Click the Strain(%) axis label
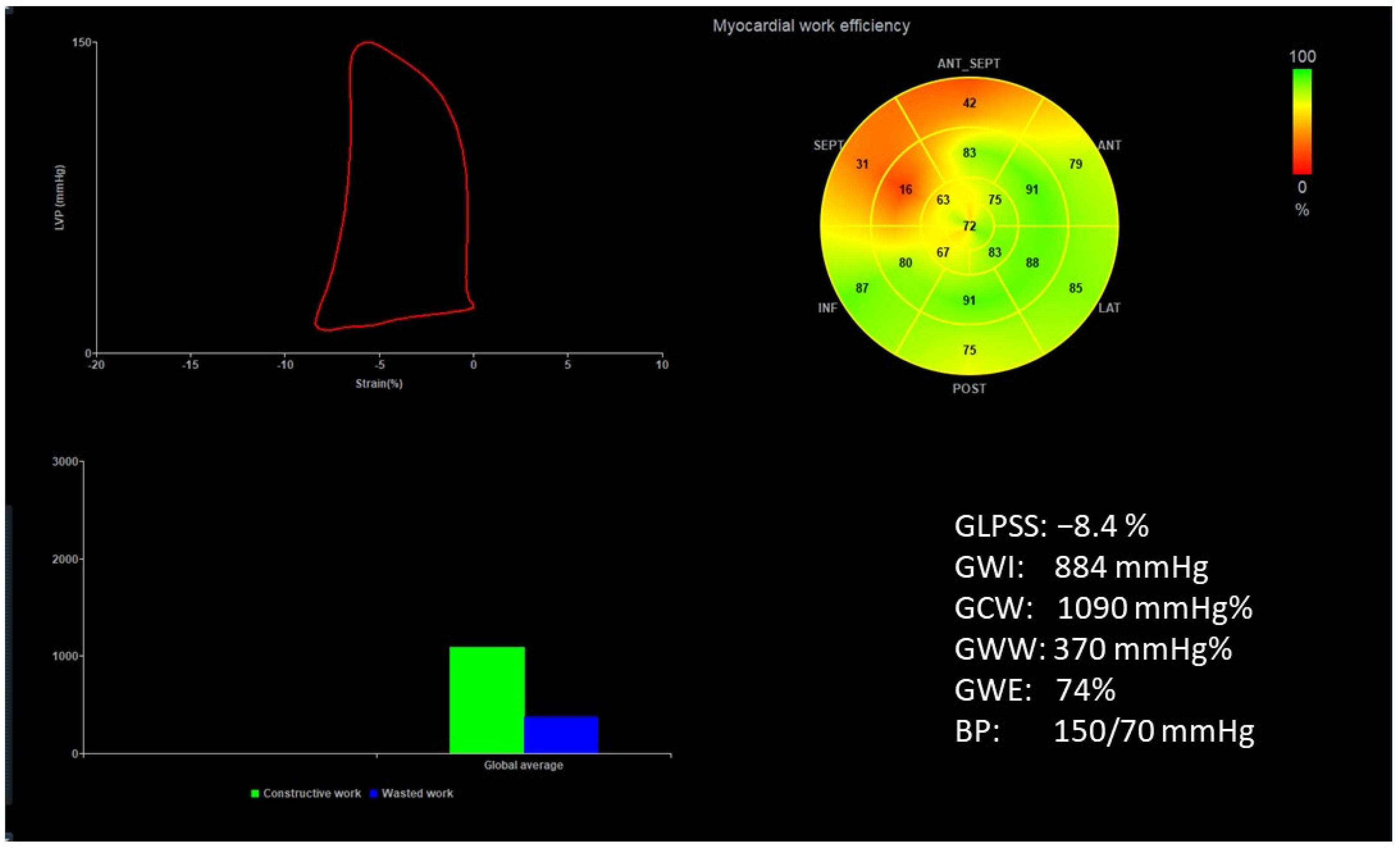 379,384
